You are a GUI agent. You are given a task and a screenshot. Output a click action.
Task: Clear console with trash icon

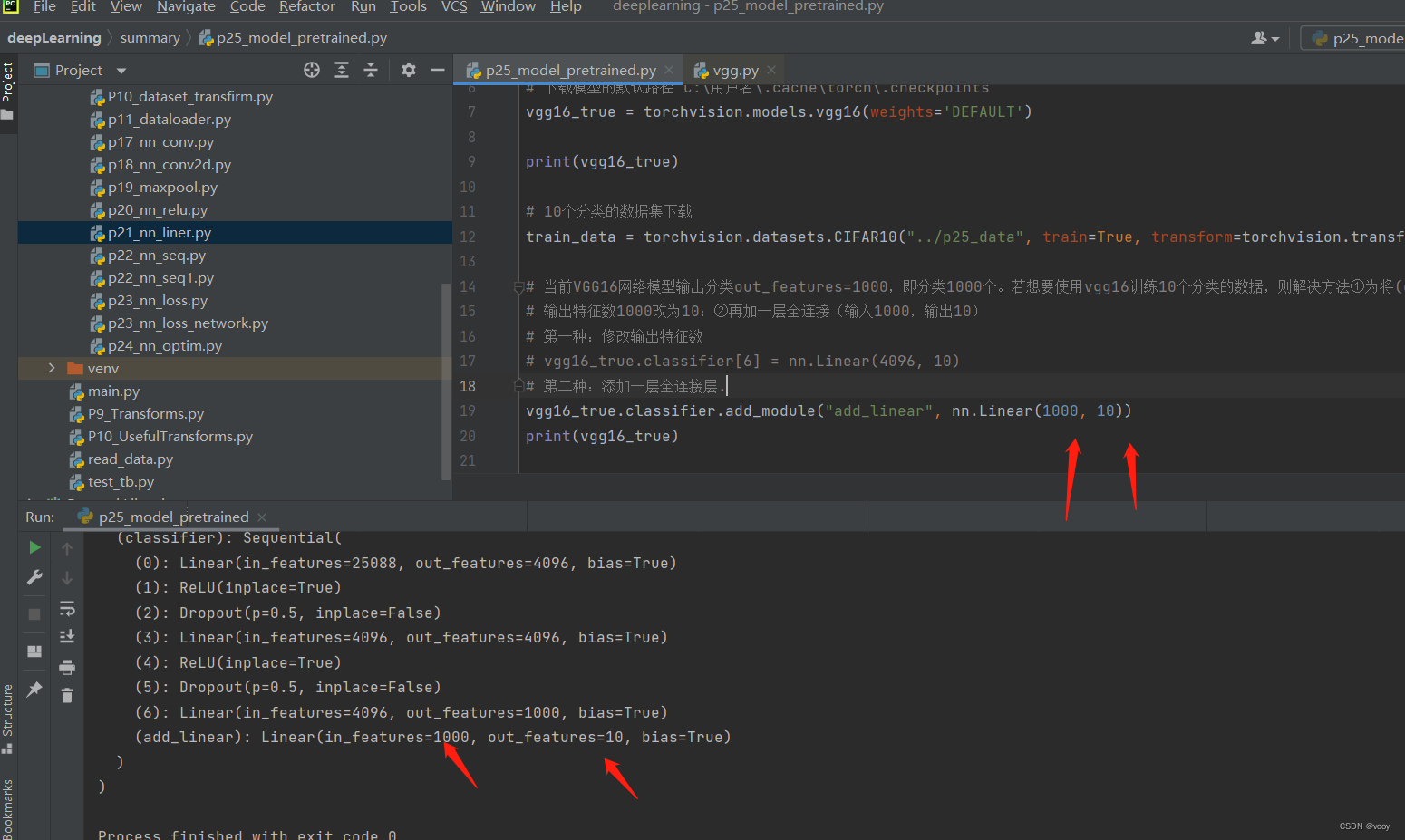point(67,696)
